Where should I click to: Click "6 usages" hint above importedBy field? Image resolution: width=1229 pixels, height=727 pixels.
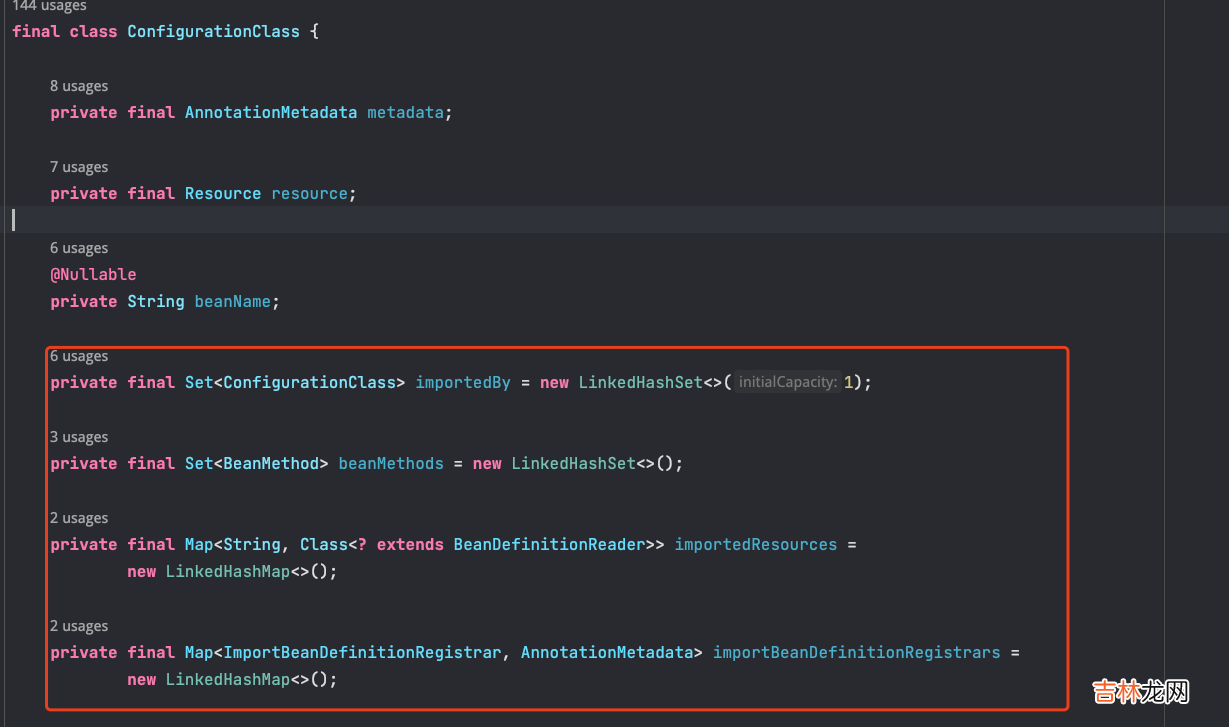[79, 356]
